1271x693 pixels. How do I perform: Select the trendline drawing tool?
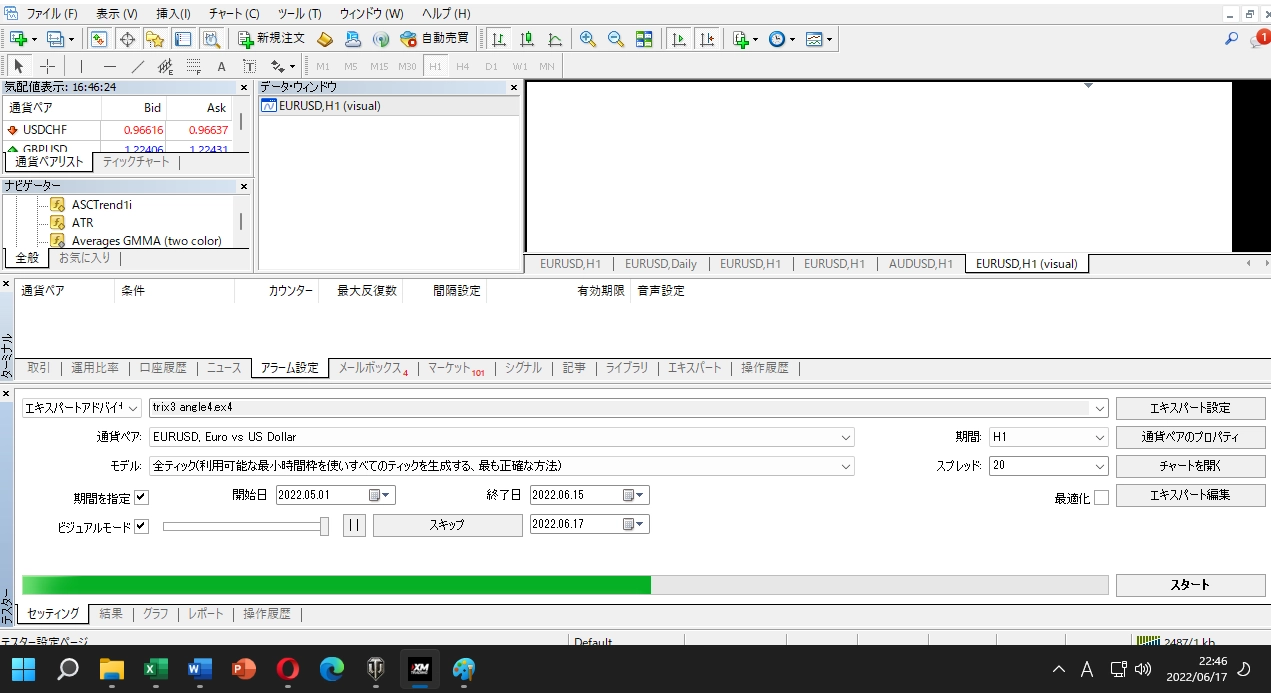click(x=138, y=66)
